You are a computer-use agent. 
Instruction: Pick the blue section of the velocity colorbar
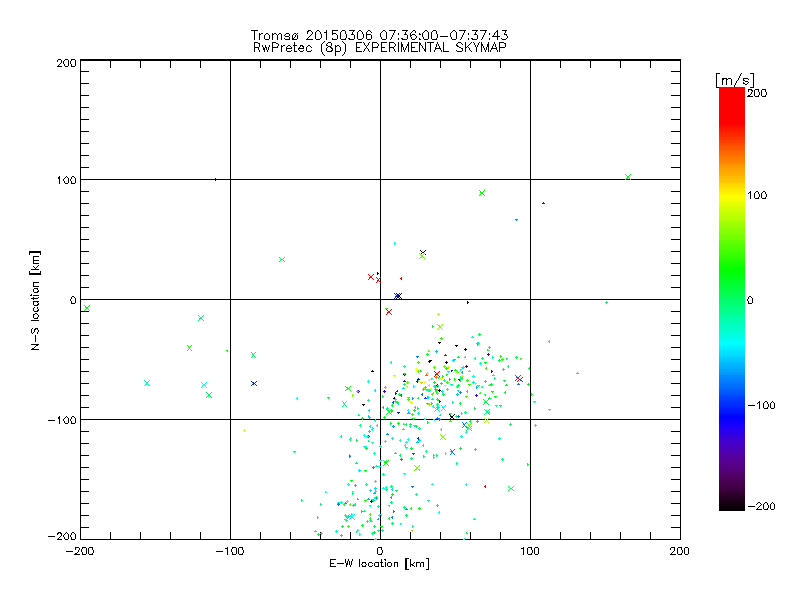[732, 416]
